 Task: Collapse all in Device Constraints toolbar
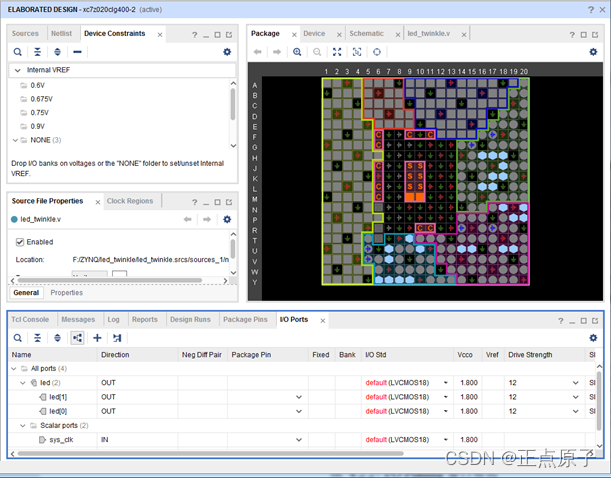[x=37, y=52]
